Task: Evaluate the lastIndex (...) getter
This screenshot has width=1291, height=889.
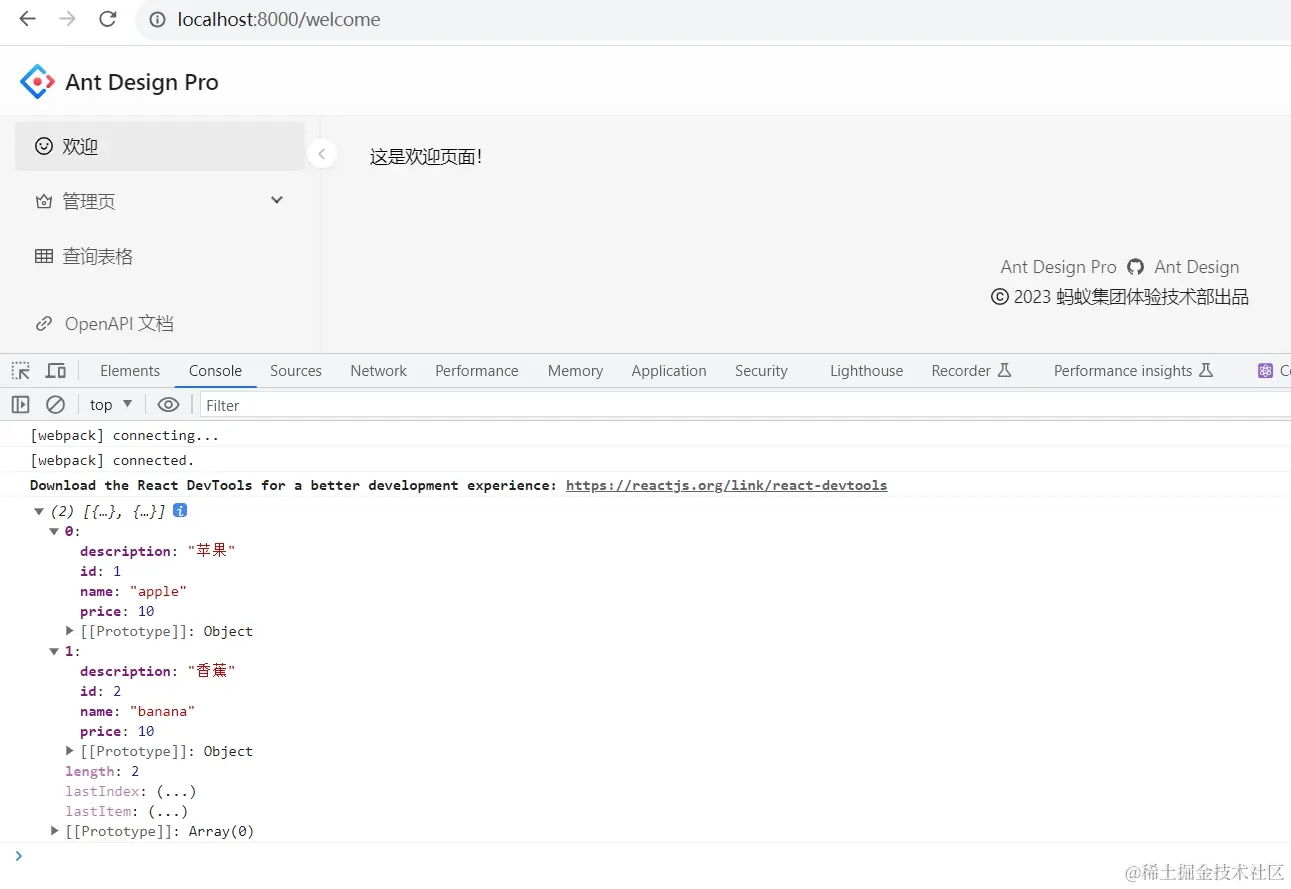Action: click(176, 791)
